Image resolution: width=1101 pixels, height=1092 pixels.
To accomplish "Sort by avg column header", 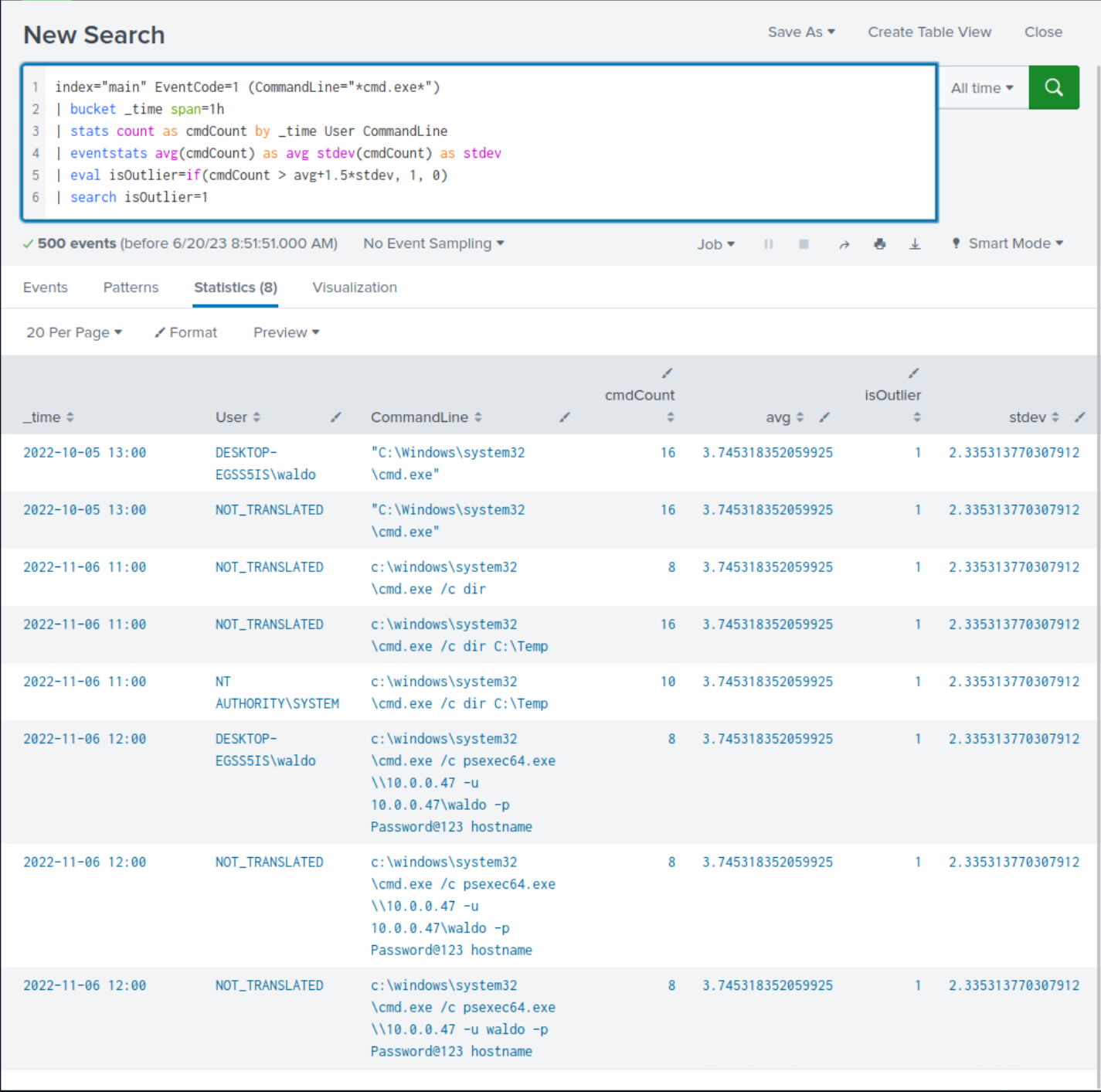I will click(784, 417).
